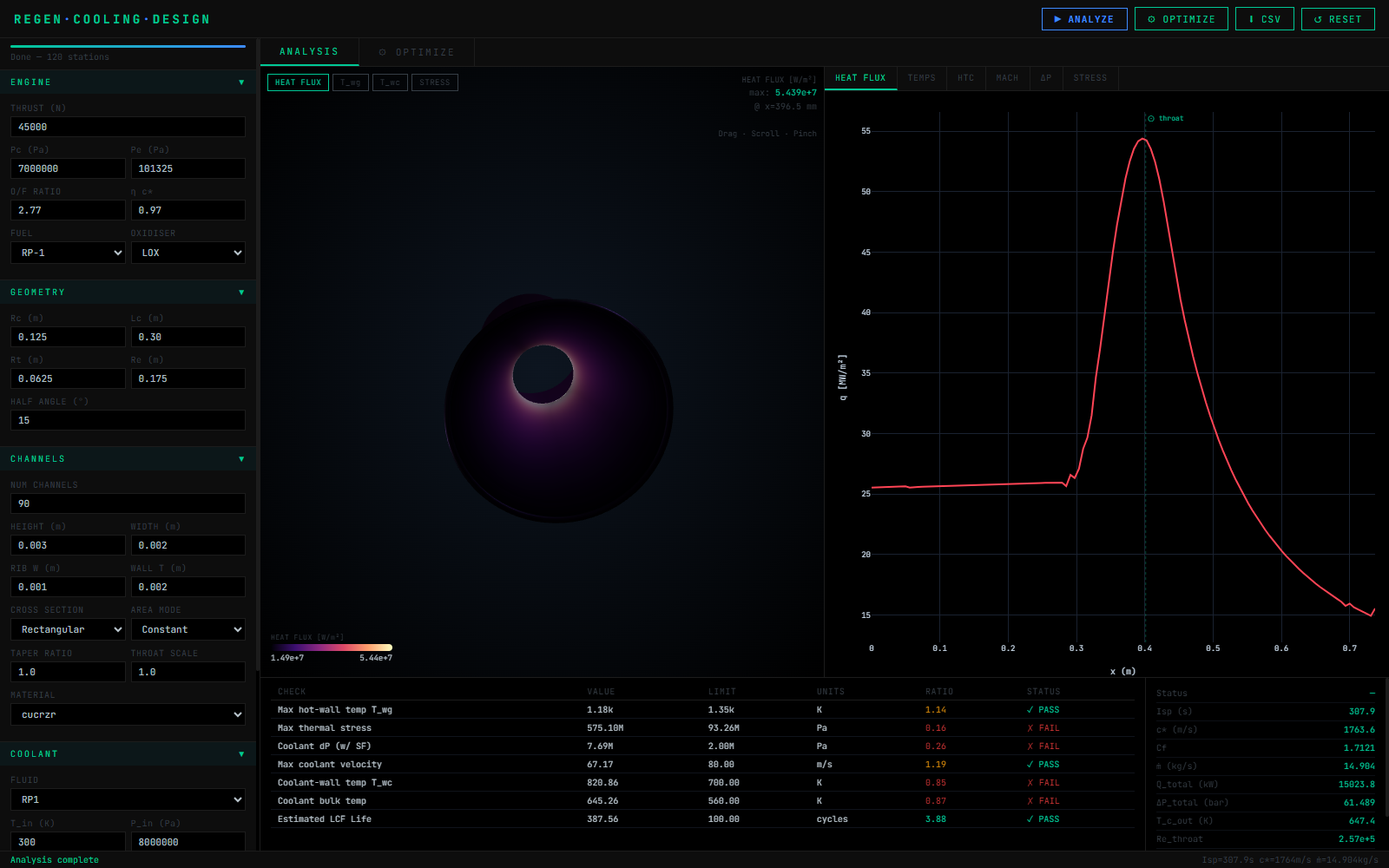Select the HEAT FLUX 3D view toggle
The width and height of the screenshot is (1389, 868).
pos(298,82)
